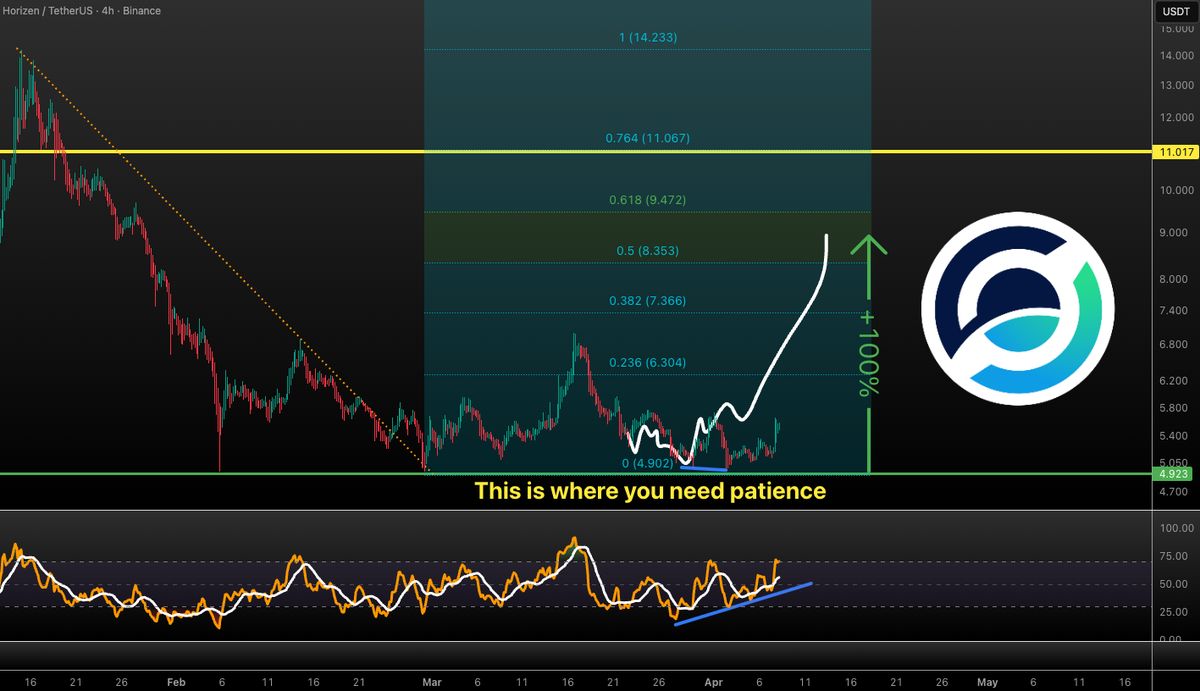Screen dimensions: 1200x691
Task: Select the yellow 11.017 price label
Action: [1174, 152]
